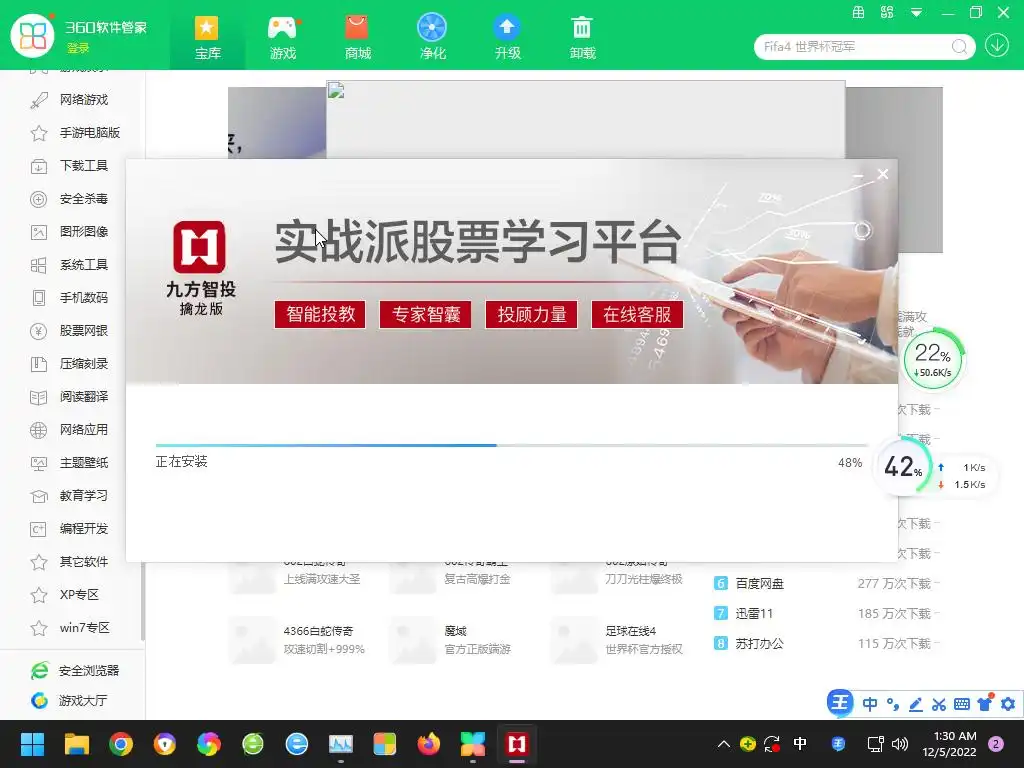Open 阅读翻译 category
Image resolution: width=1024 pixels, height=768 pixels.
70,396
